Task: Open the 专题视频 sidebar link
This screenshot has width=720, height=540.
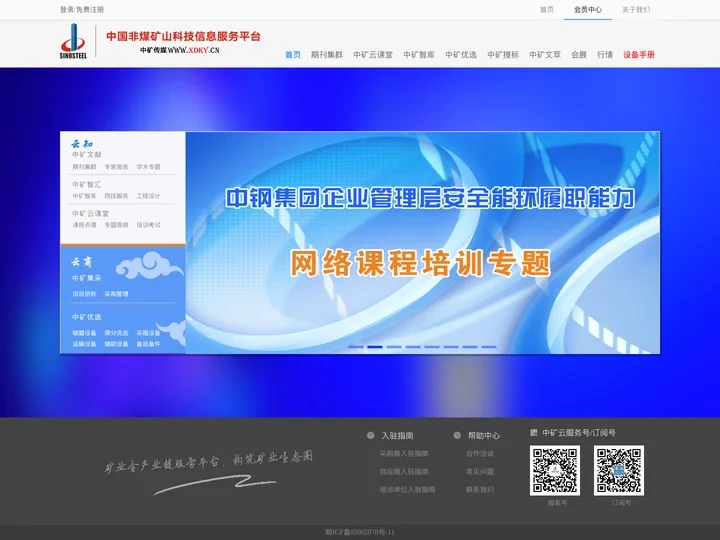Action: pyautogui.click(x=116, y=225)
